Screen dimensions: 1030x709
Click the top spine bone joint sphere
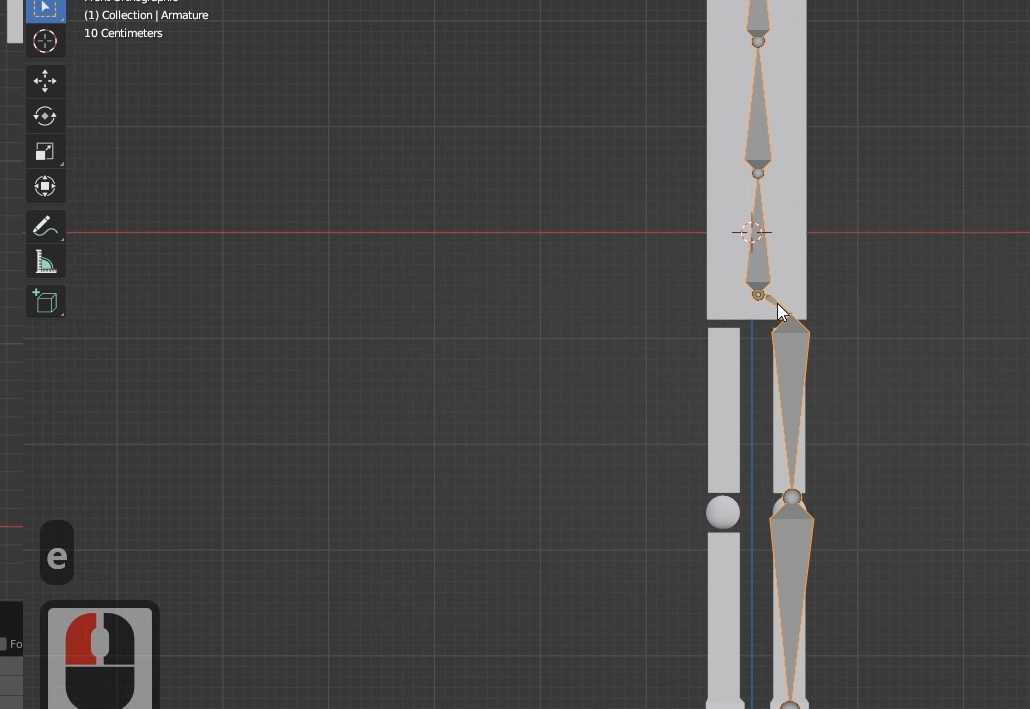point(758,41)
